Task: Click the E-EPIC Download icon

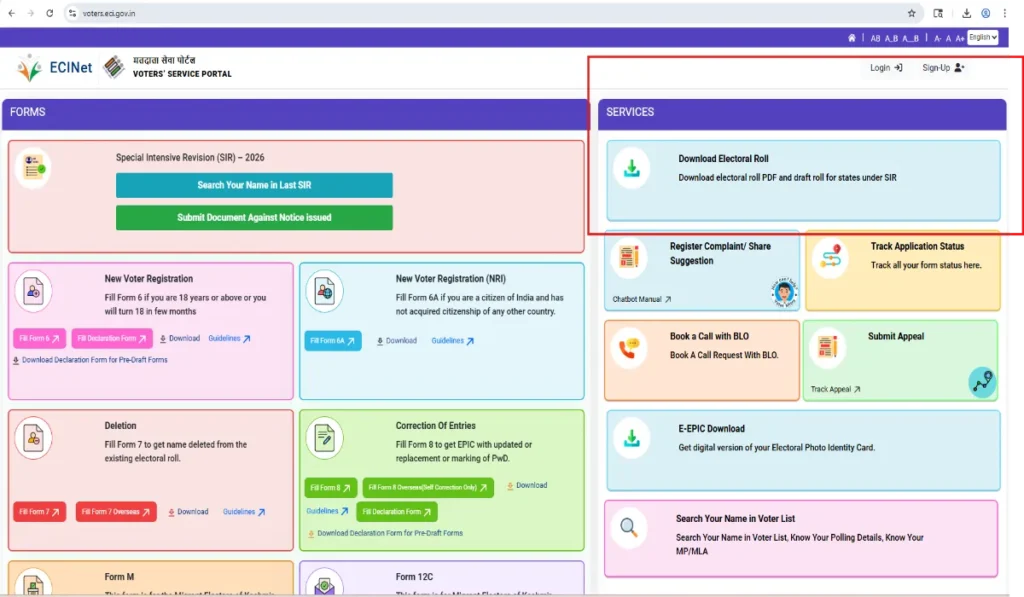Action: click(632, 438)
